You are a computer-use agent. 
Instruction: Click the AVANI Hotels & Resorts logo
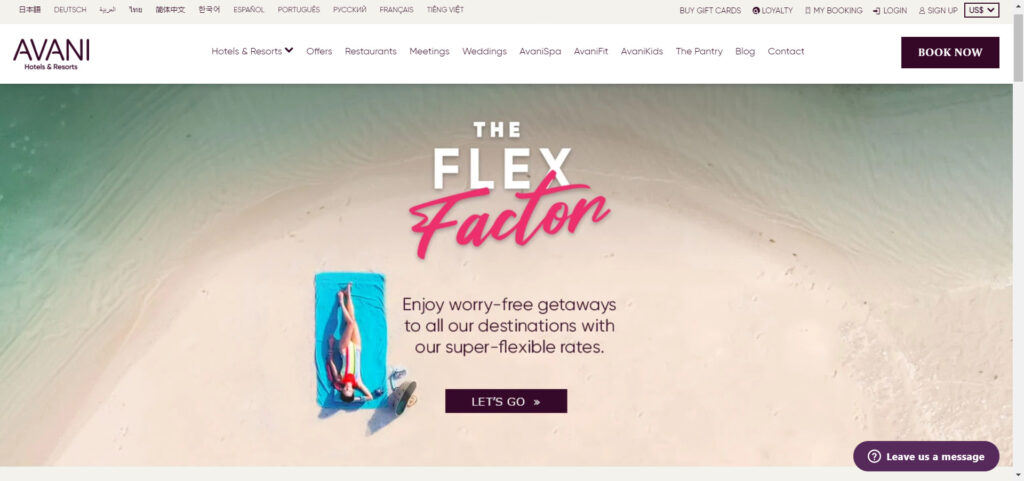(51, 54)
